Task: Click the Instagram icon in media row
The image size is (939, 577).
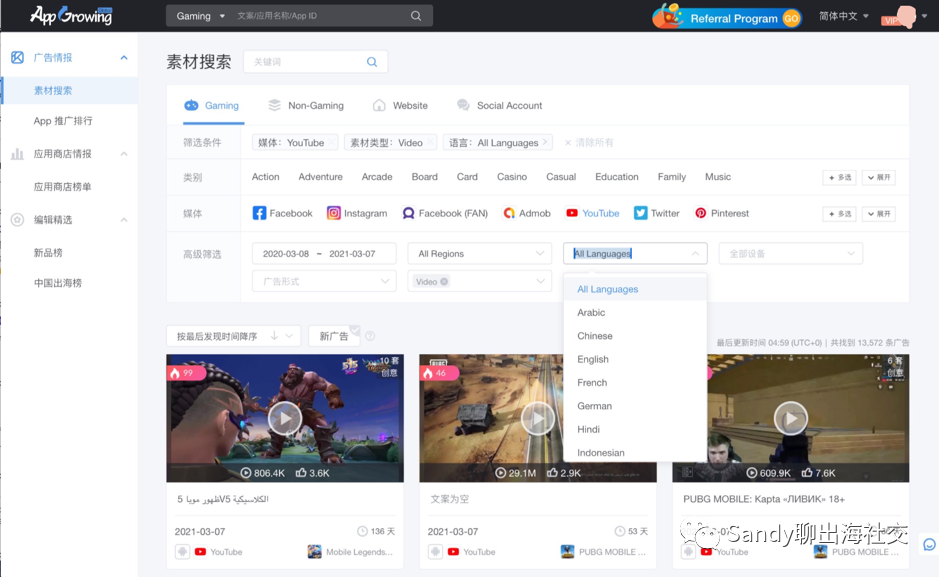Action: pyautogui.click(x=332, y=212)
